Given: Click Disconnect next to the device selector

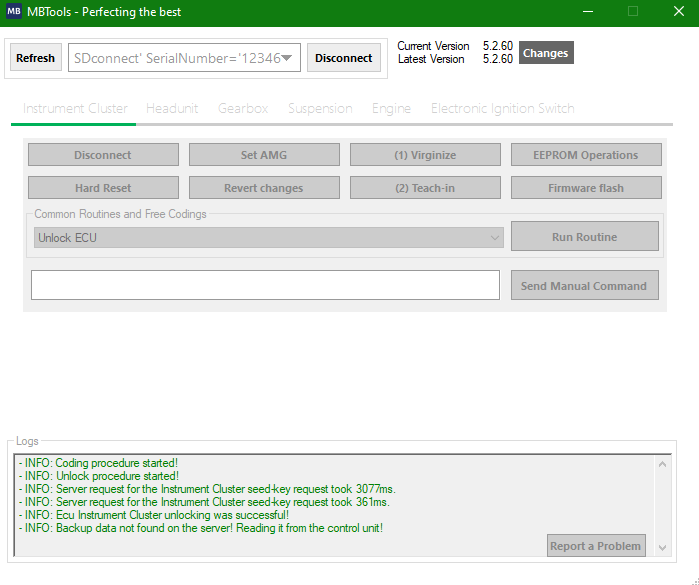Looking at the screenshot, I should pyautogui.click(x=343, y=58).
